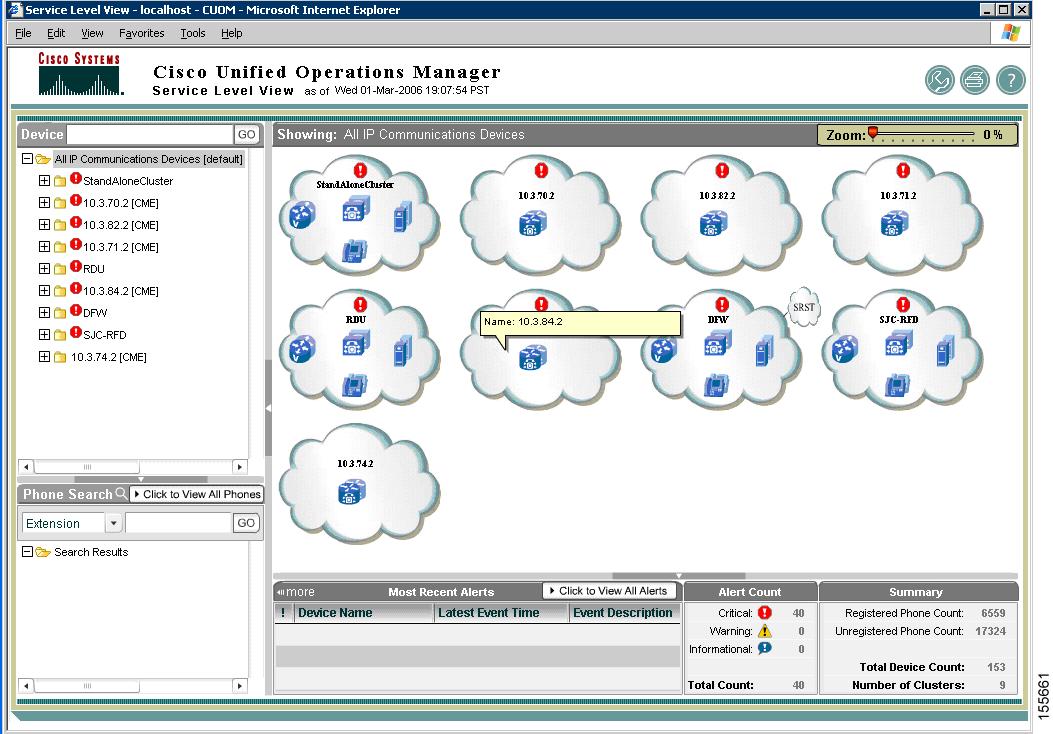Click router icon in StandAloneCluster cloud
Image resolution: width=1053 pixels, height=734 pixels.
pyautogui.click(x=302, y=214)
